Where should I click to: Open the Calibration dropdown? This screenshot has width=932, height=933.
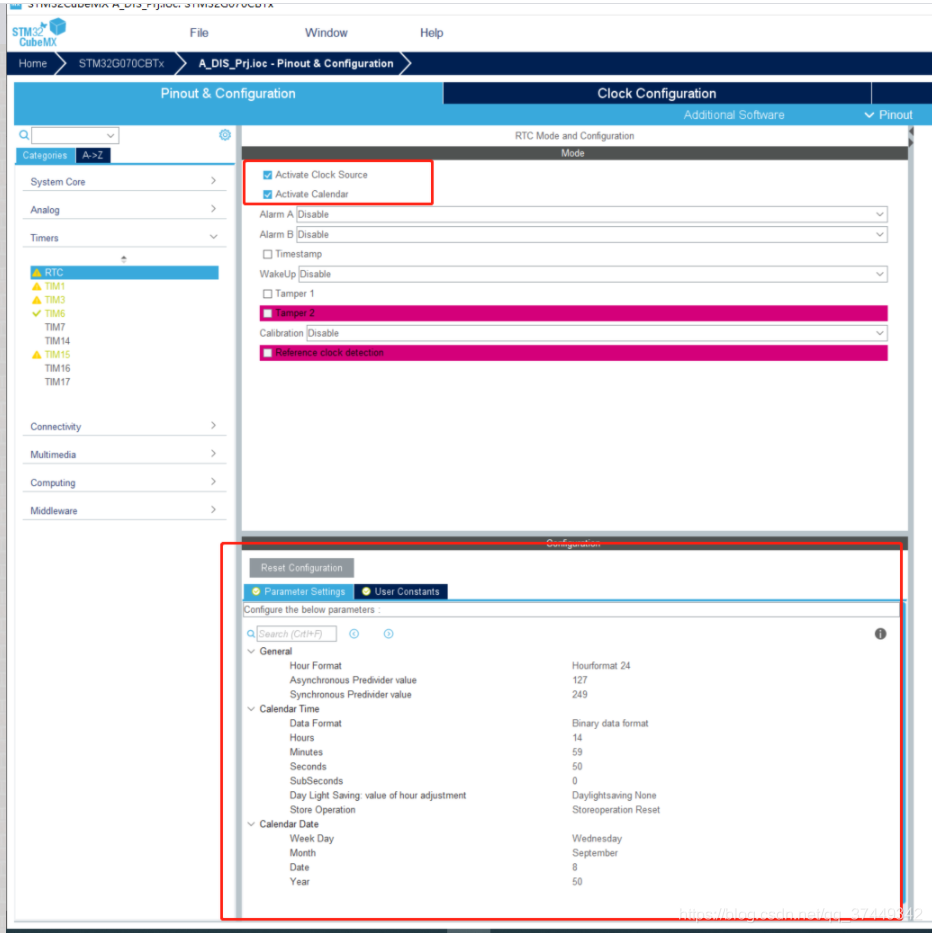click(x=597, y=333)
